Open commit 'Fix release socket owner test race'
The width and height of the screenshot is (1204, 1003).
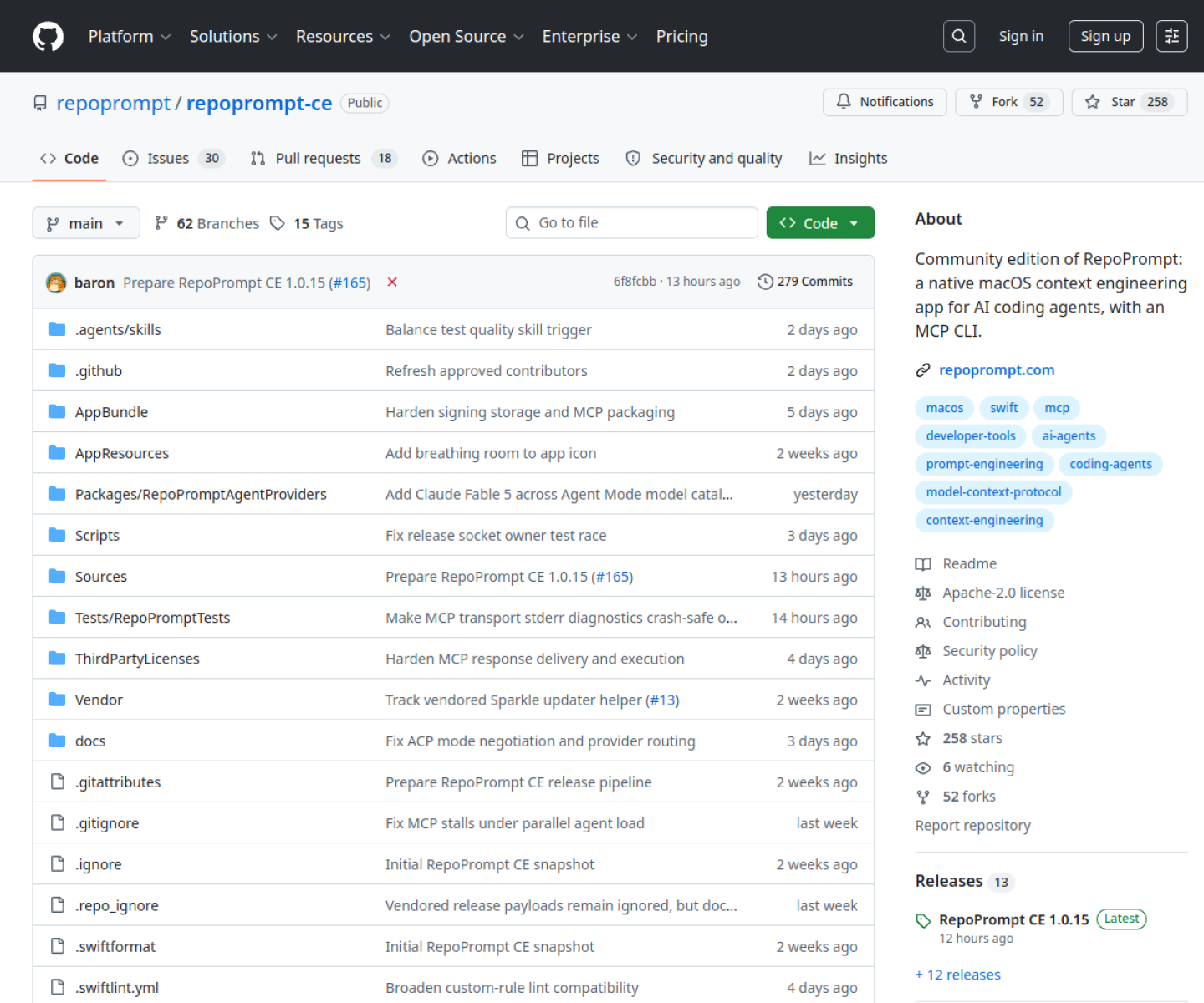point(496,535)
